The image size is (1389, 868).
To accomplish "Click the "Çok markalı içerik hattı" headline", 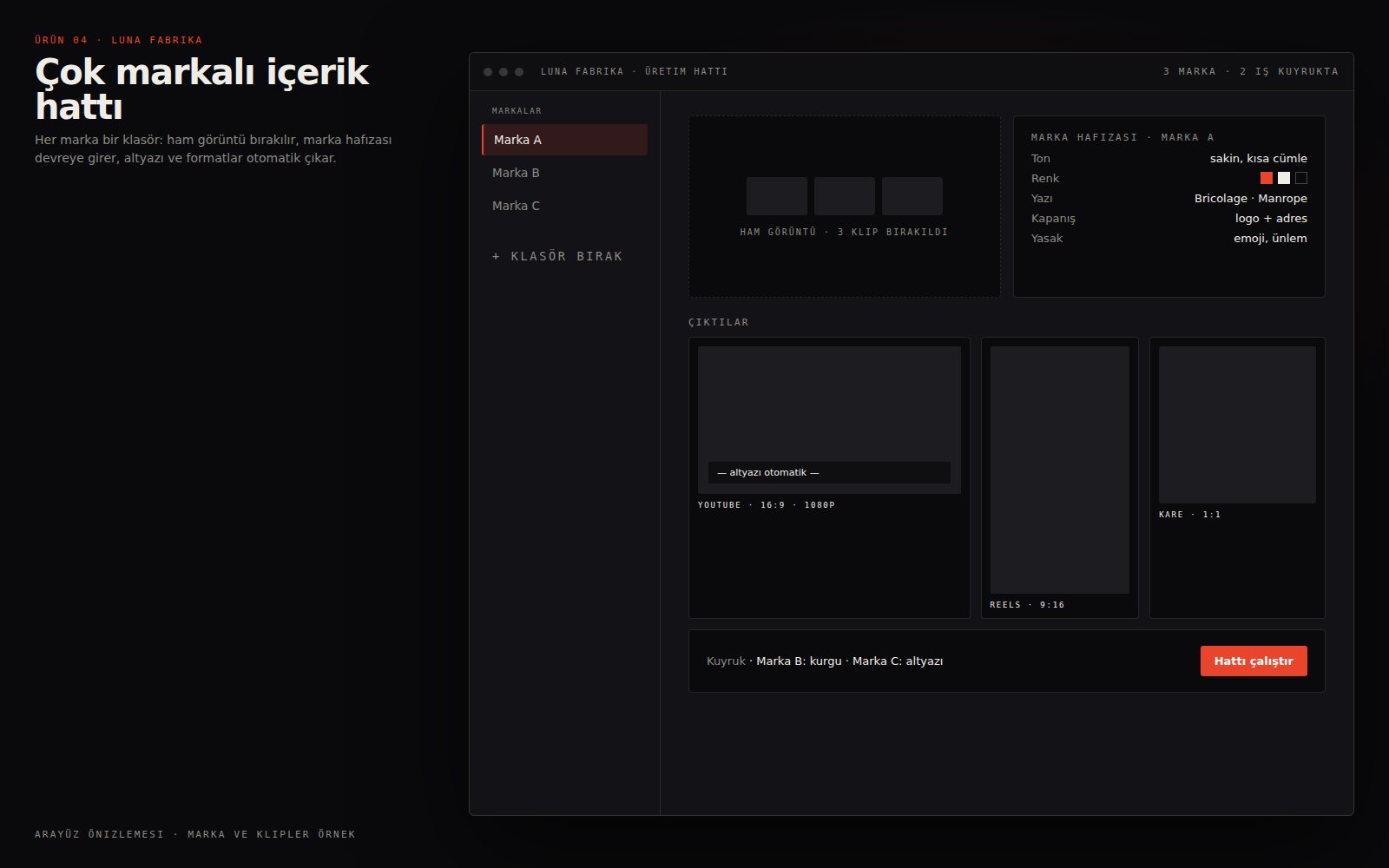I will 202,89.
